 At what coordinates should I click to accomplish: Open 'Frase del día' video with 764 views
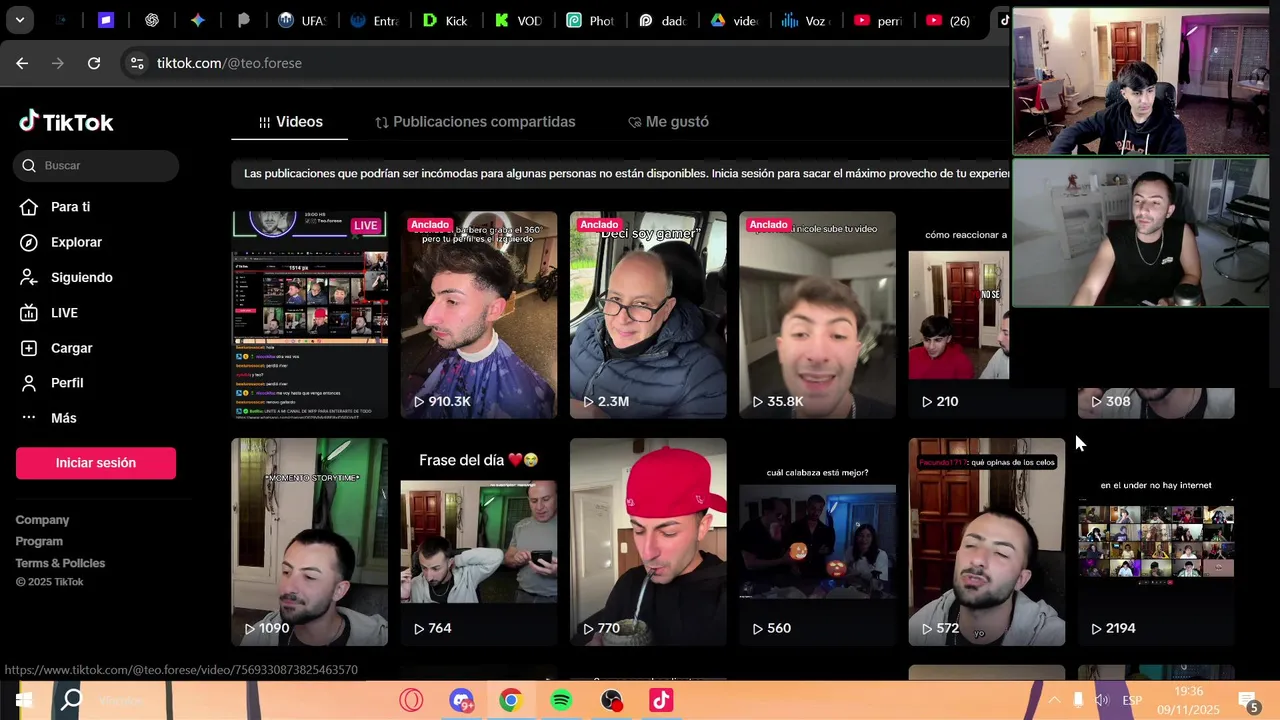(479, 542)
